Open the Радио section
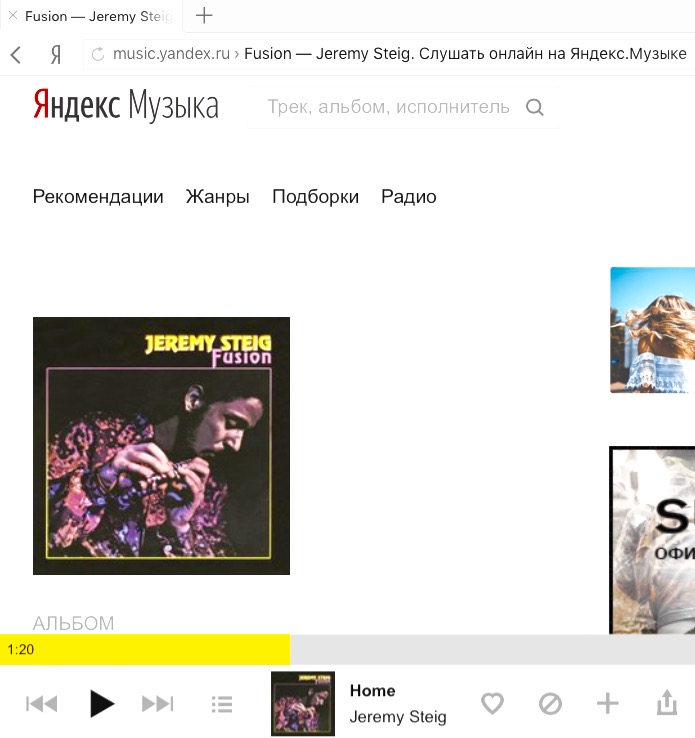The width and height of the screenshot is (695, 738). pos(409,197)
